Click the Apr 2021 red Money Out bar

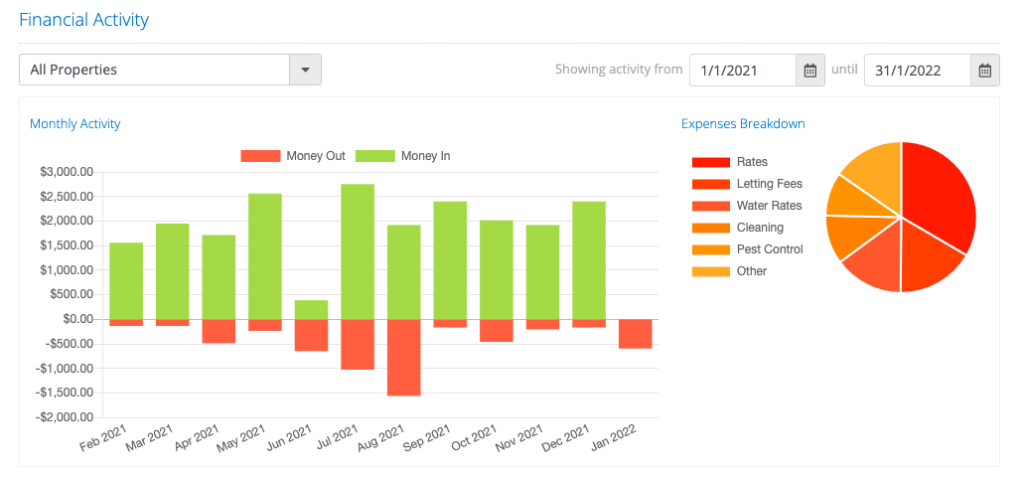point(219,331)
